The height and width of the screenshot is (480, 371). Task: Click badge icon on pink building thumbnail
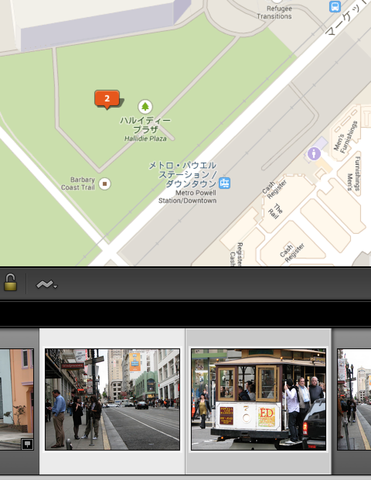pos(27,444)
